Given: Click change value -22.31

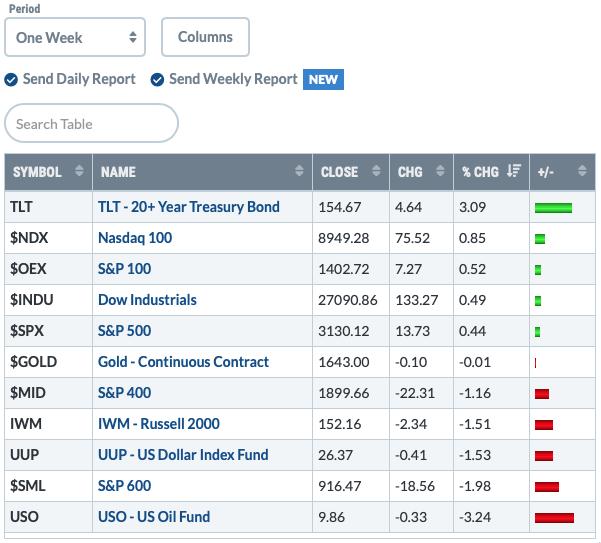Looking at the screenshot, I should (x=415, y=394).
